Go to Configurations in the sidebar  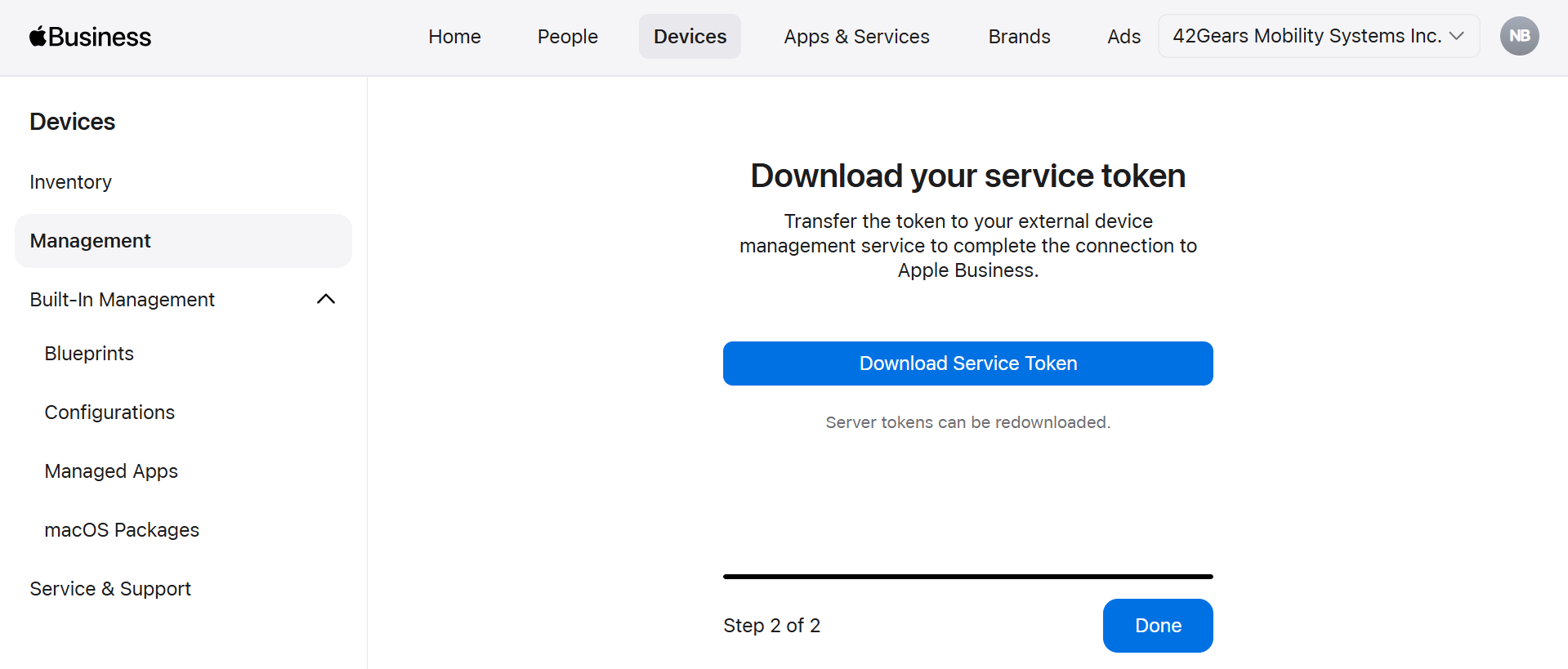tap(109, 413)
